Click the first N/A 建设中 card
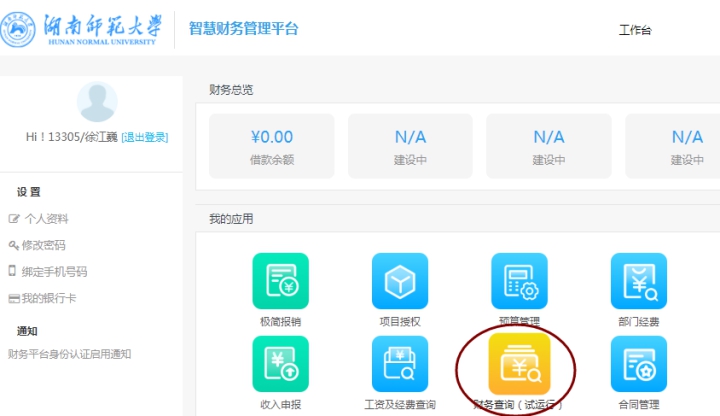Image resolution: width=720 pixels, height=416 pixels. point(410,146)
